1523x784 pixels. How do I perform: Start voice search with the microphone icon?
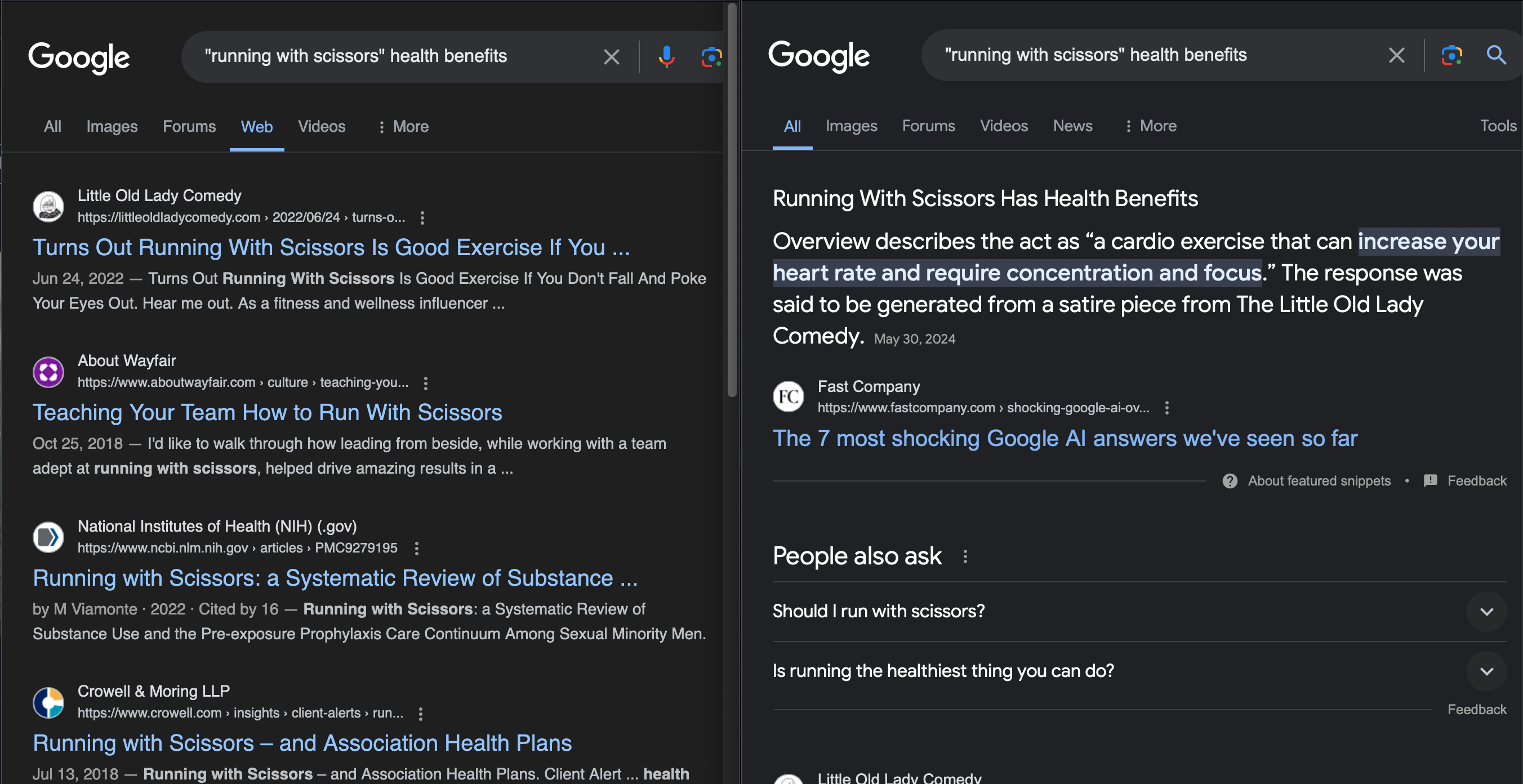(666, 57)
